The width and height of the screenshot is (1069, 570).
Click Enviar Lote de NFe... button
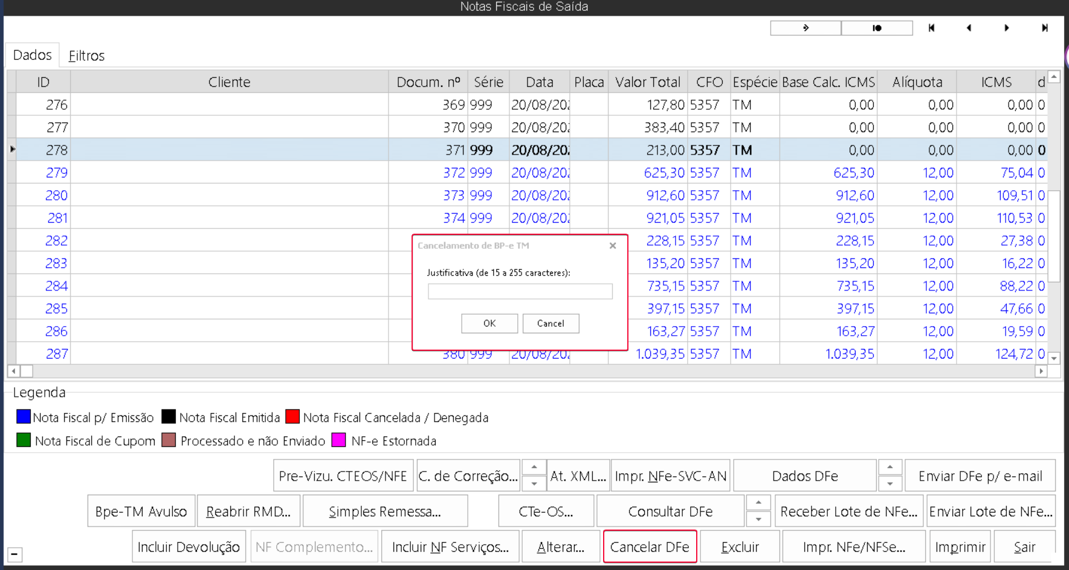[991, 511]
